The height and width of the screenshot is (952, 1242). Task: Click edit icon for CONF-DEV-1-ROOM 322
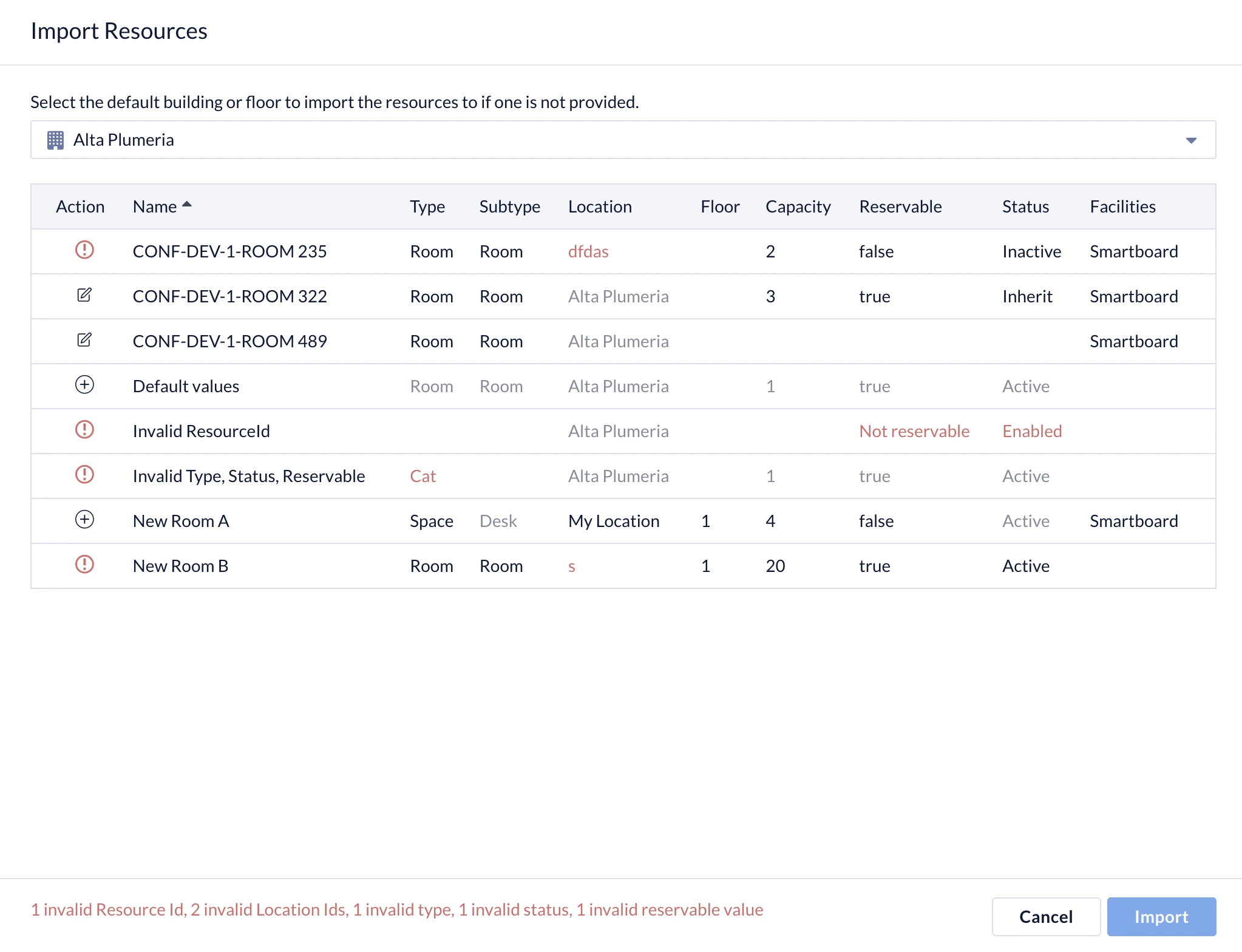click(84, 295)
